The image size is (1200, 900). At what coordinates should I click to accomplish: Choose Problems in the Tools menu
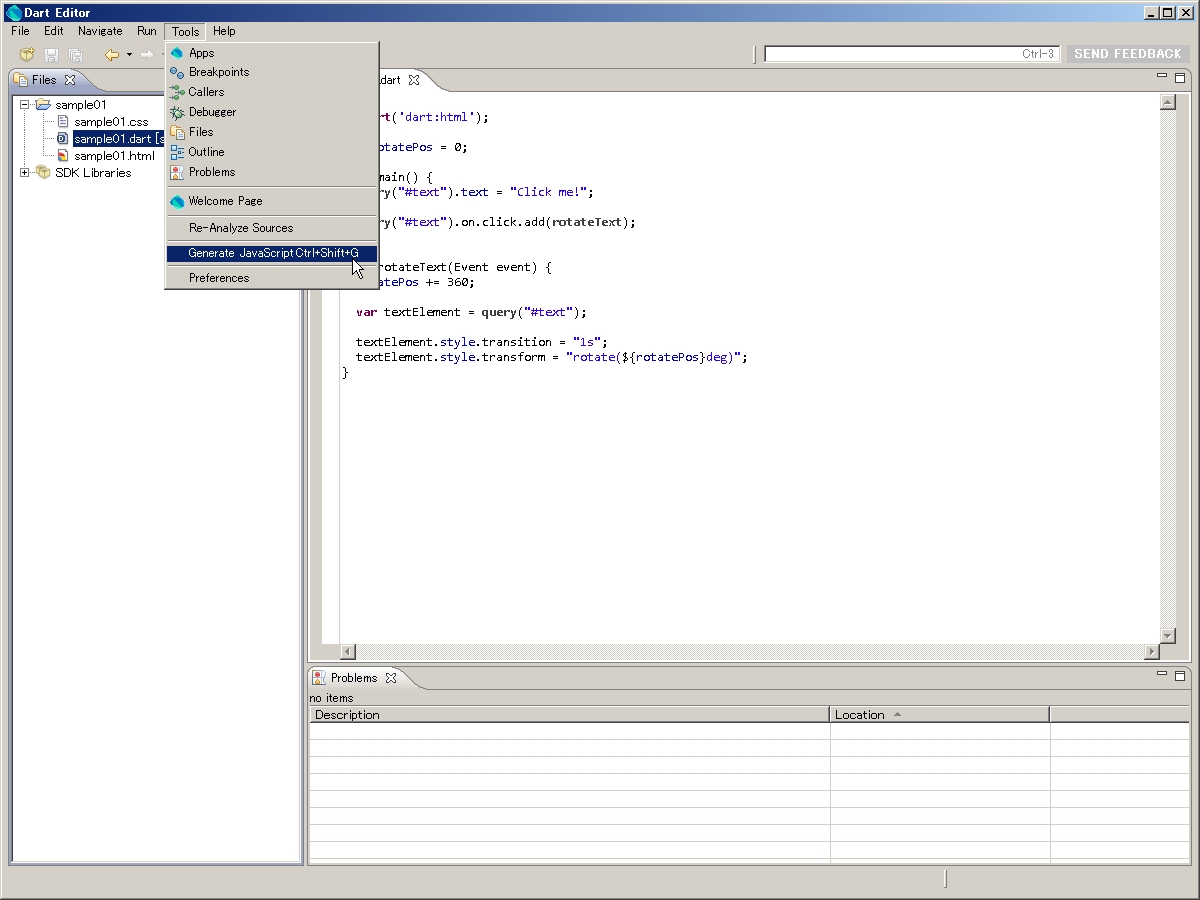pyautogui.click(x=272, y=172)
